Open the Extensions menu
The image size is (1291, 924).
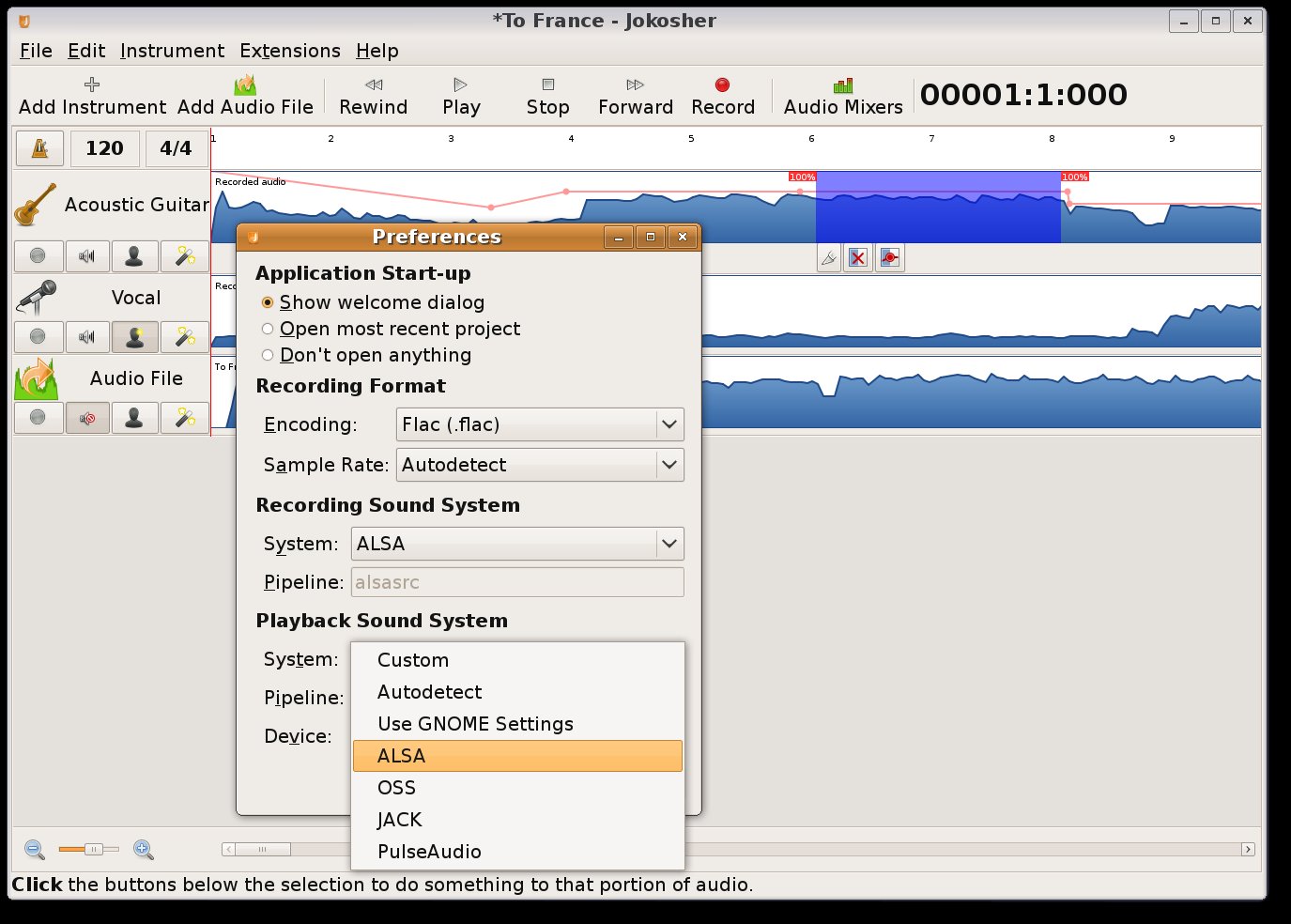click(x=290, y=51)
